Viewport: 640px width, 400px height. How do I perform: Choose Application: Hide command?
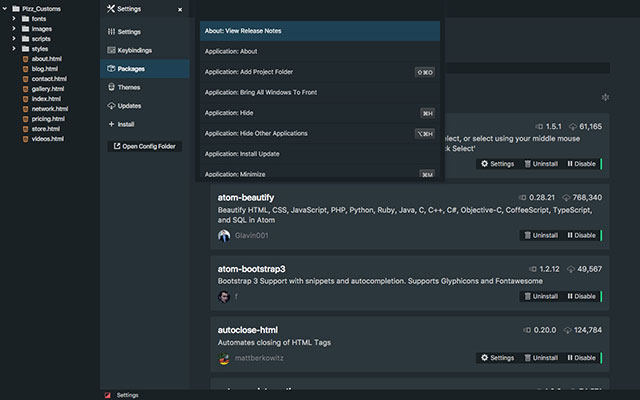pyautogui.click(x=320, y=113)
